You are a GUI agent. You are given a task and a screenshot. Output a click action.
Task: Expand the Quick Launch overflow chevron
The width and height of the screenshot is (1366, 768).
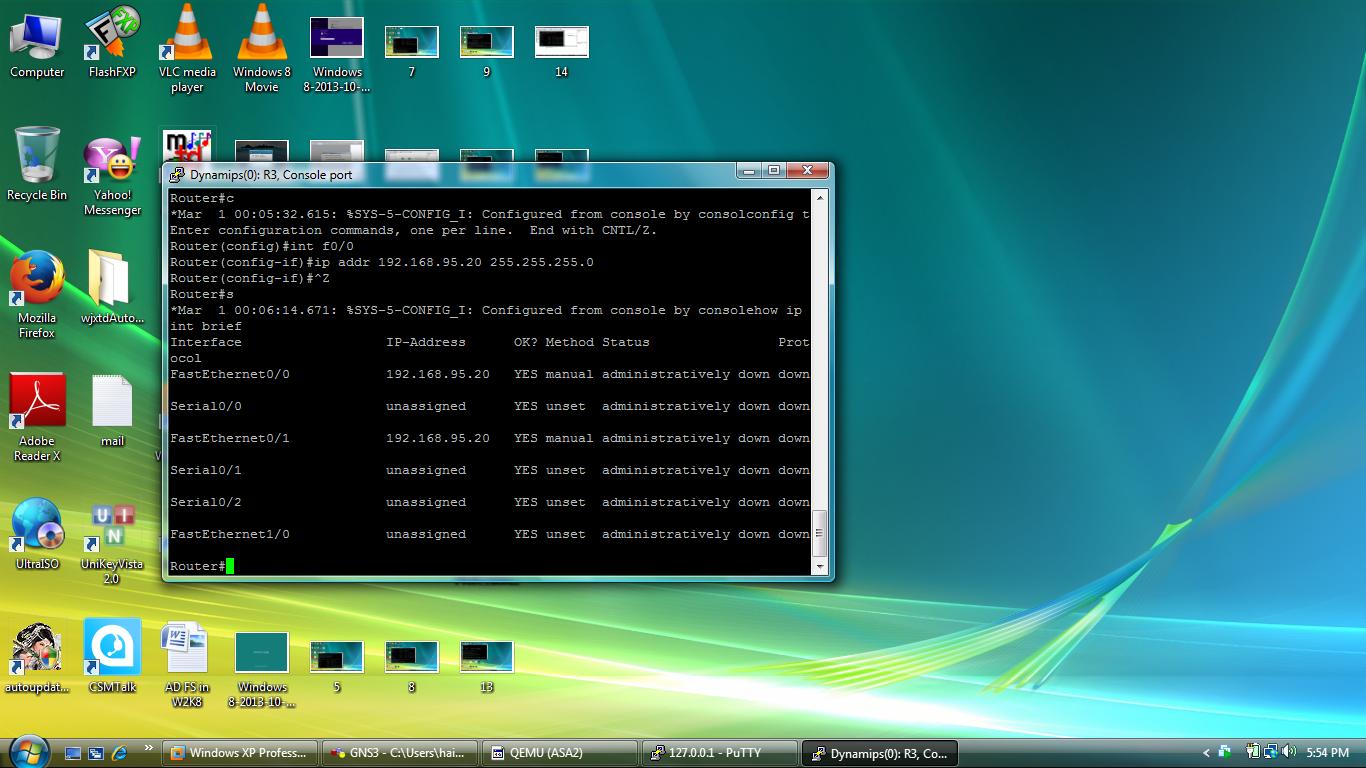(x=149, y=748)
